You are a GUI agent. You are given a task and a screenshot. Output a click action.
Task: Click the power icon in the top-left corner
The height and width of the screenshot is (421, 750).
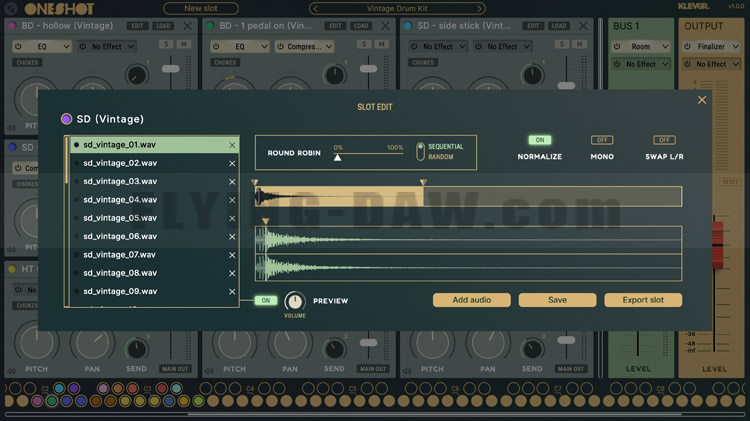[11, 8]
